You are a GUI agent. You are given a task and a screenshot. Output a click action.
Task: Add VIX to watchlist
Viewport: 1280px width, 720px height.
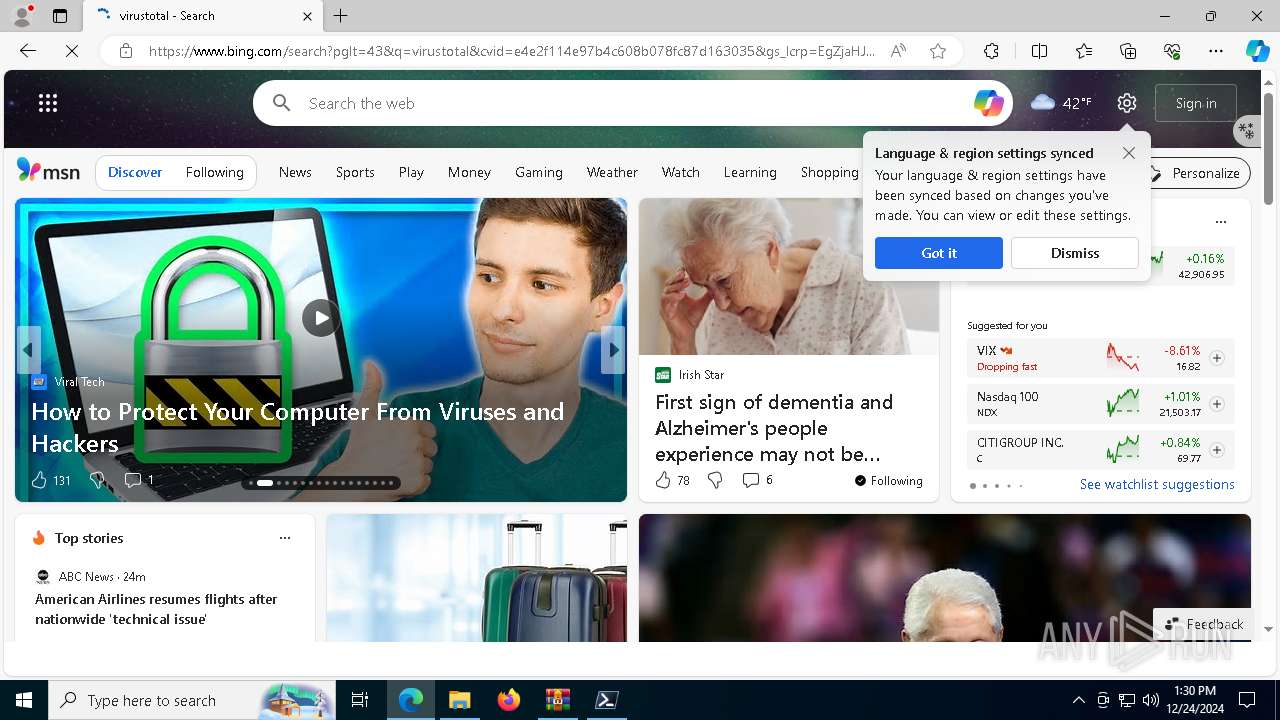(x=1217, y=358)
